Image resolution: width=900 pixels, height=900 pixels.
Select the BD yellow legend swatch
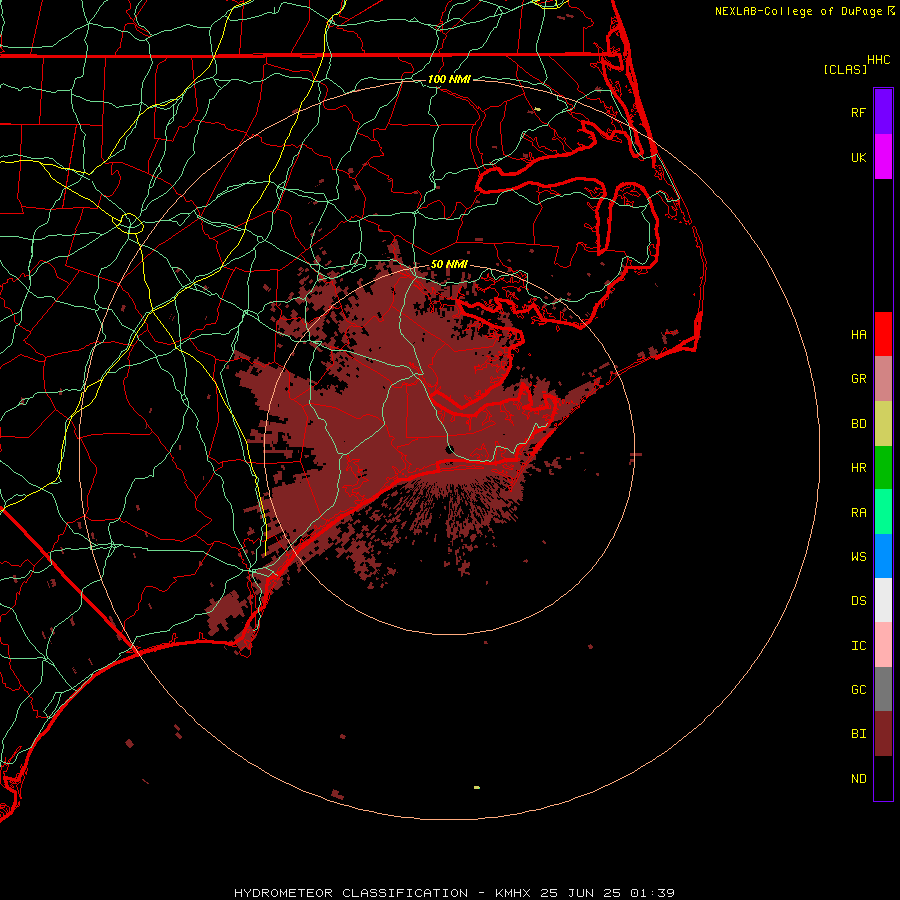click(x=883, y=424)
